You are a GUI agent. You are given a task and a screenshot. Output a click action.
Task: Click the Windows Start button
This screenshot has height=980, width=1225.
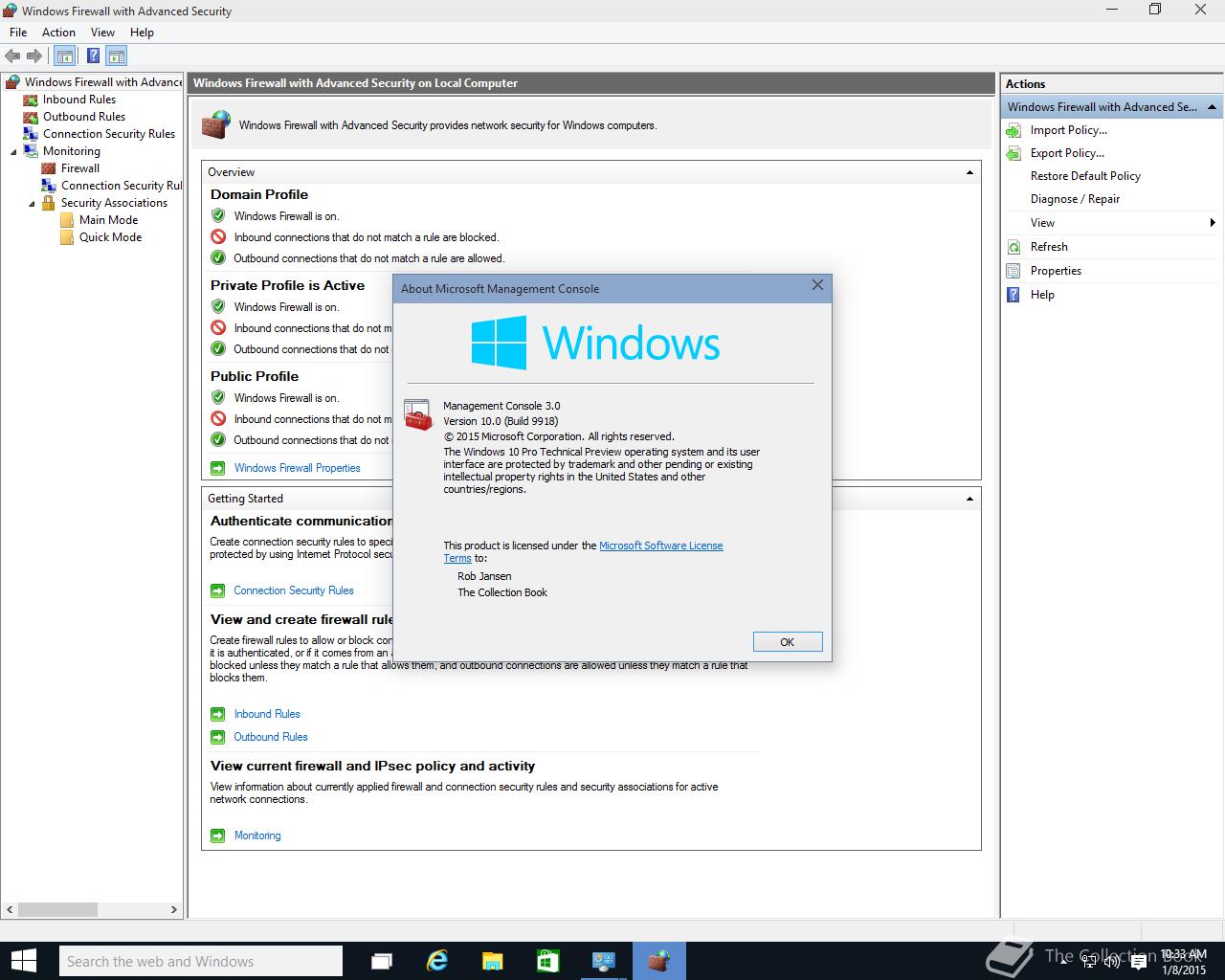[23, 961]
